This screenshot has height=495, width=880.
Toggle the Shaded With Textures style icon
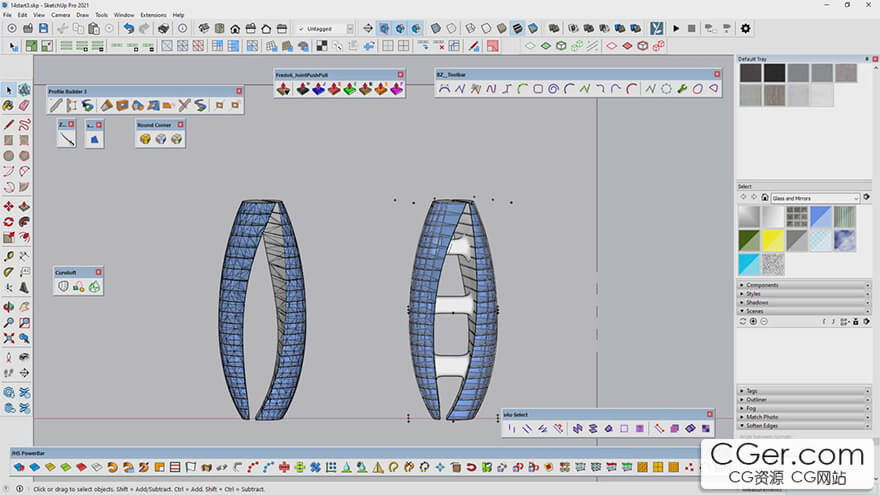click(x=517, y=29)
